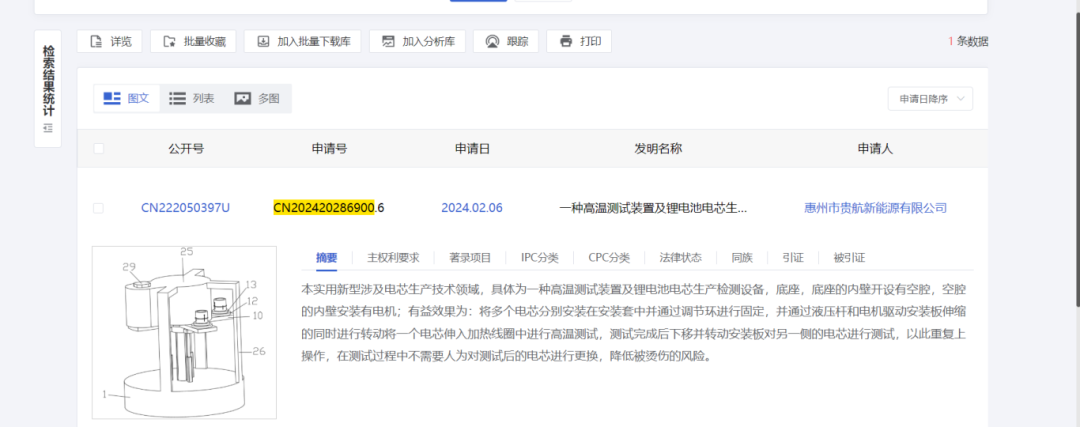Select the 同族 tab
Viewport: 1080px width, 427px height.
[x=742, y=258]
